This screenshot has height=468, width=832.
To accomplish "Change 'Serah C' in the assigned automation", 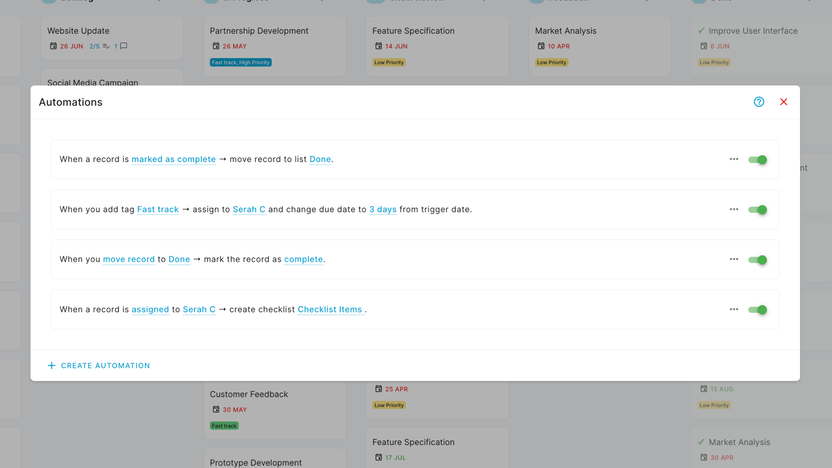I will tap(199, 309).
